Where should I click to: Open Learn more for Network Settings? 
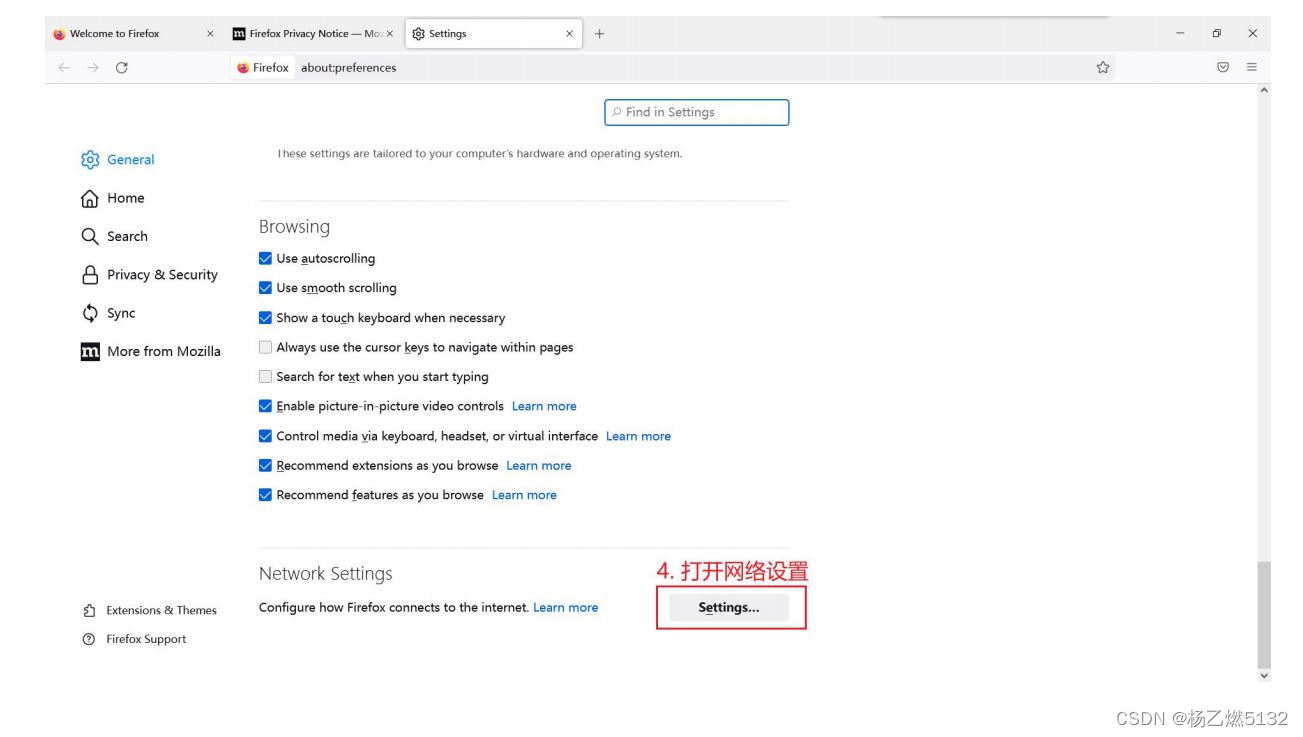click(566, 607)
